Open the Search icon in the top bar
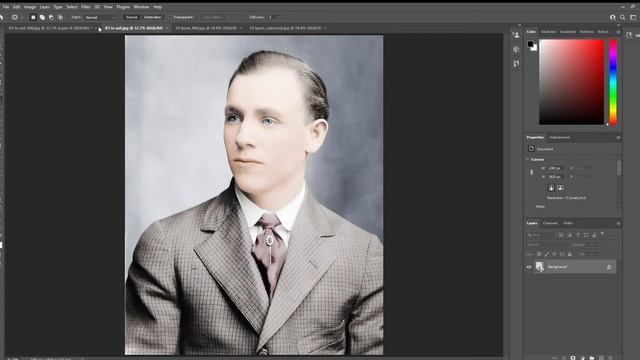 pos(622,18)
